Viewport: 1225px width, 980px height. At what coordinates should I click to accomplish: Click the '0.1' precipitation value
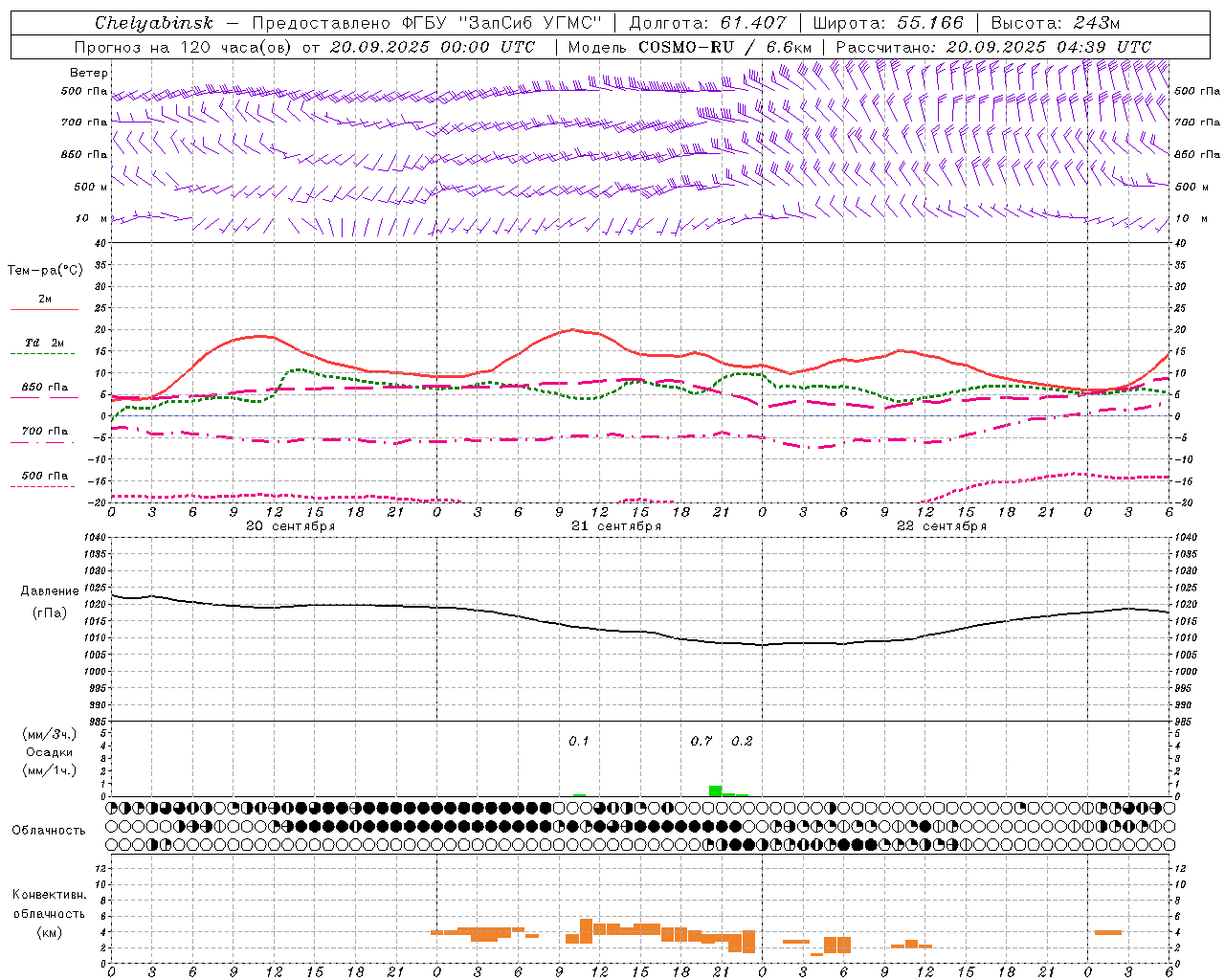tap(579, 742)
